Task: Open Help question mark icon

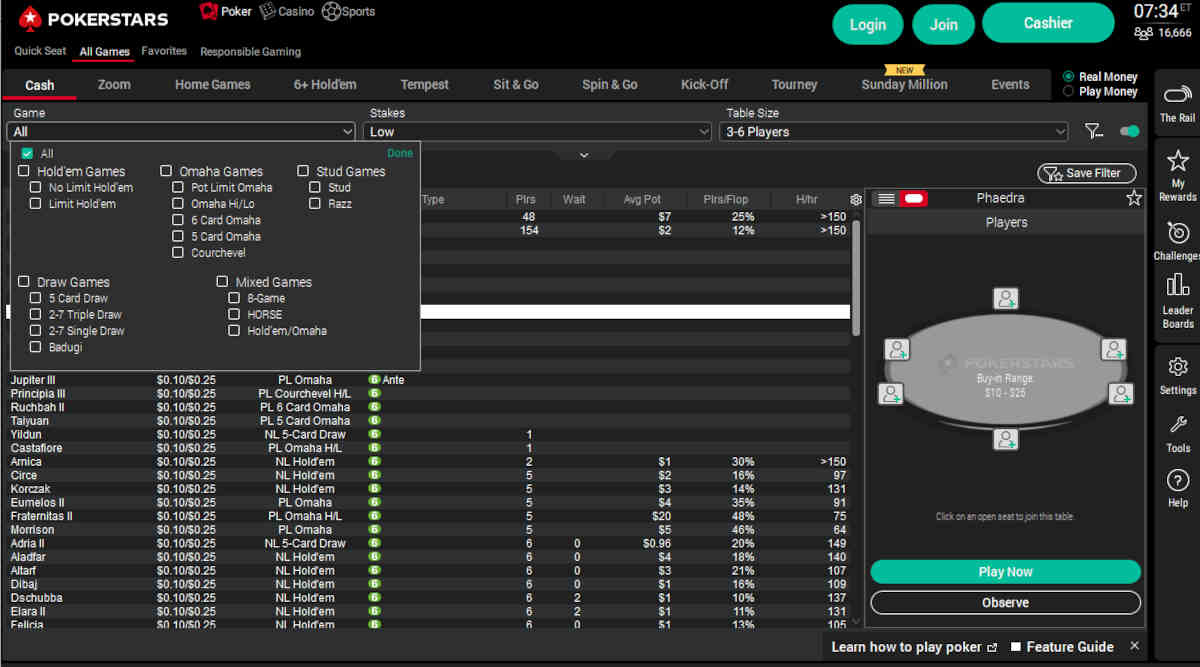Action: 1177,480
